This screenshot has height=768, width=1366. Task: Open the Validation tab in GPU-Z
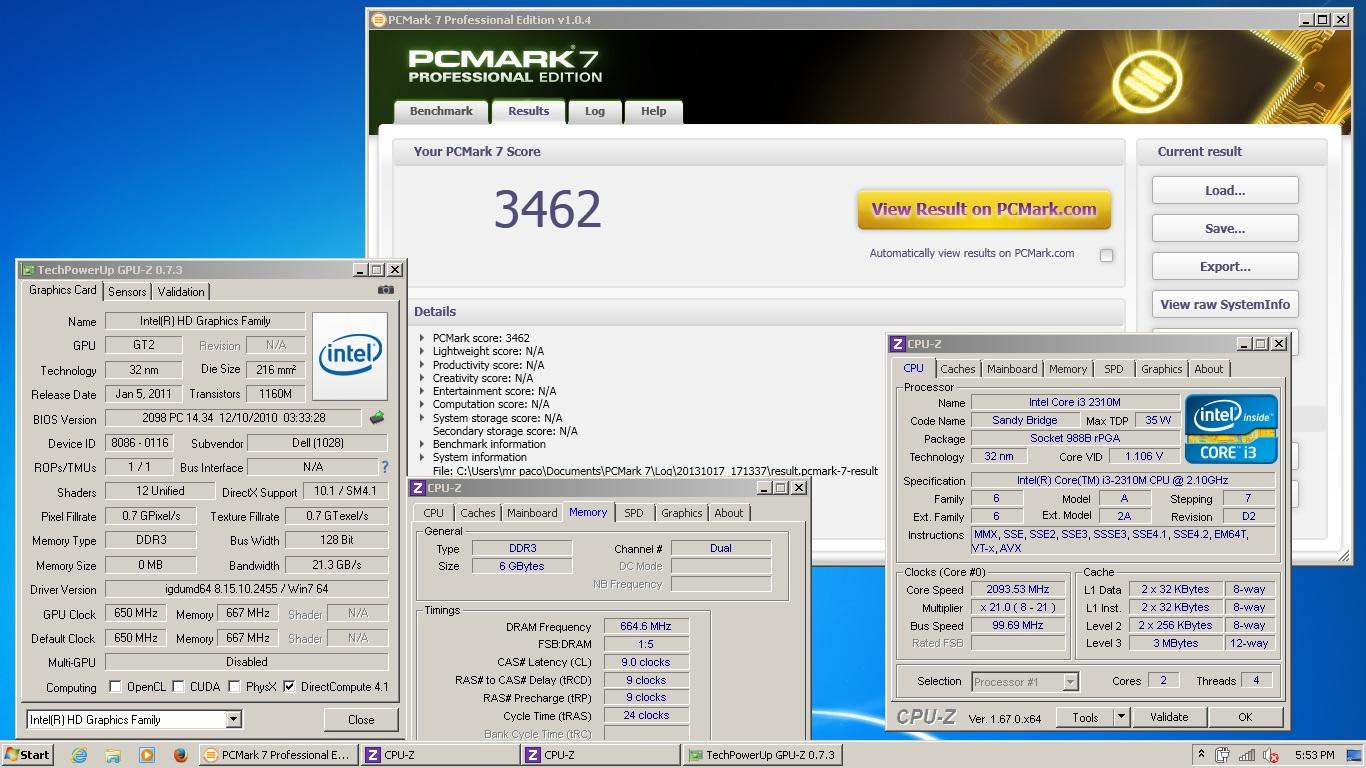pos(181,292)
